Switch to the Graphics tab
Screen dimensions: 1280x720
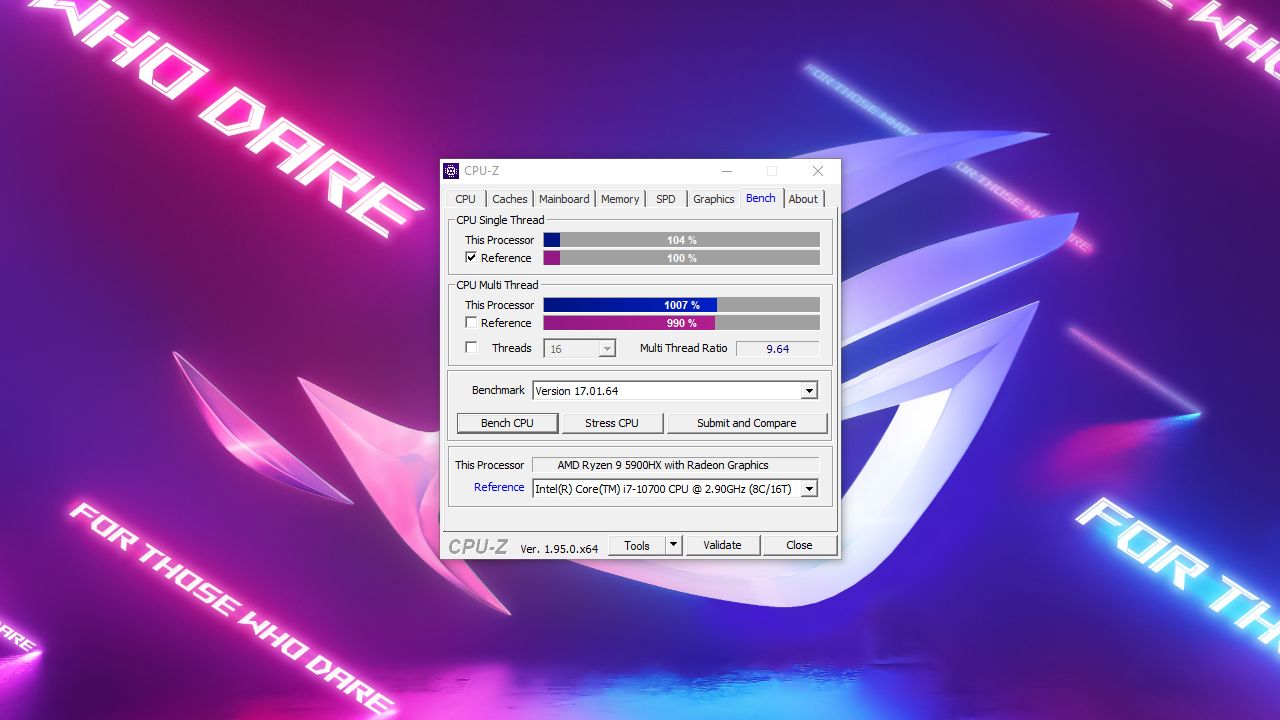713,199
